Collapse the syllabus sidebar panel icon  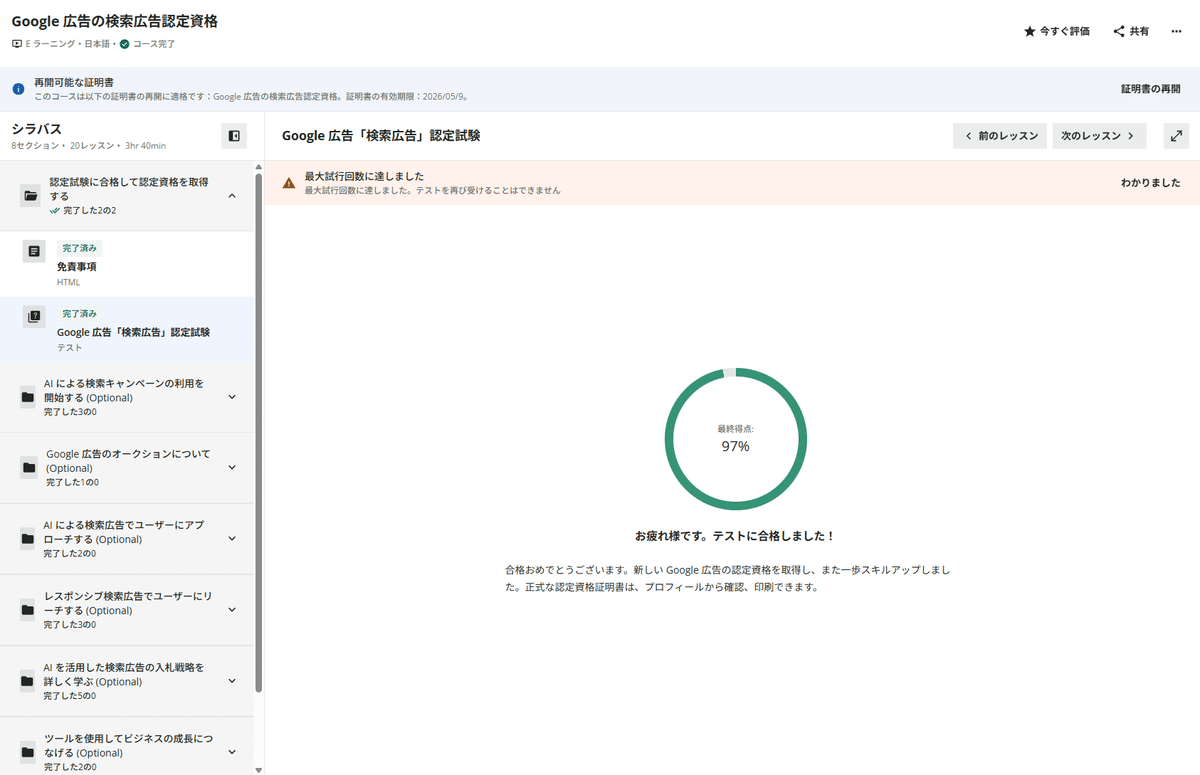click(234, 136)
